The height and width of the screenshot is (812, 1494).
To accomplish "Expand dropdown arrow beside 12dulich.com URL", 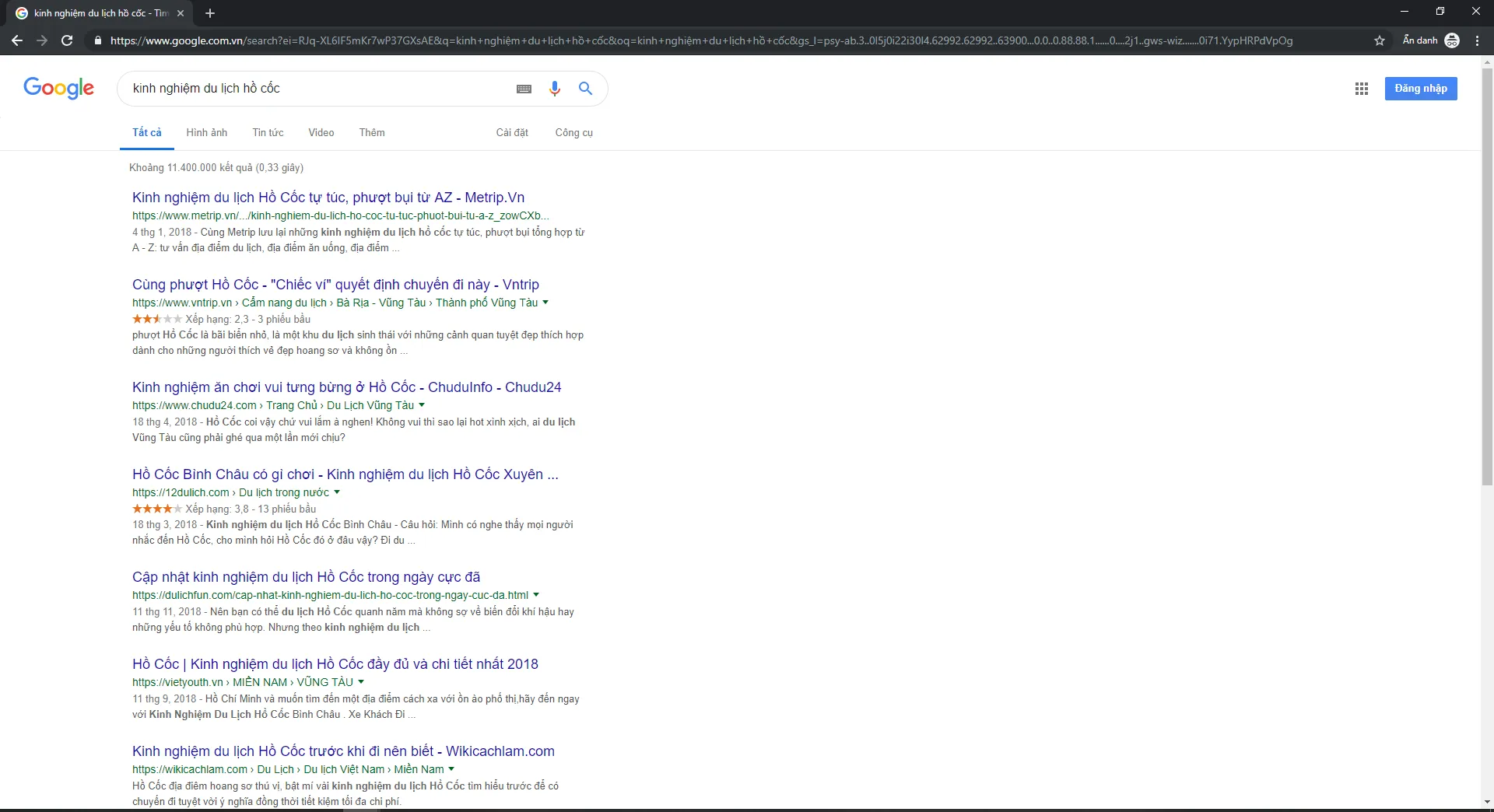I will [337, 492].
